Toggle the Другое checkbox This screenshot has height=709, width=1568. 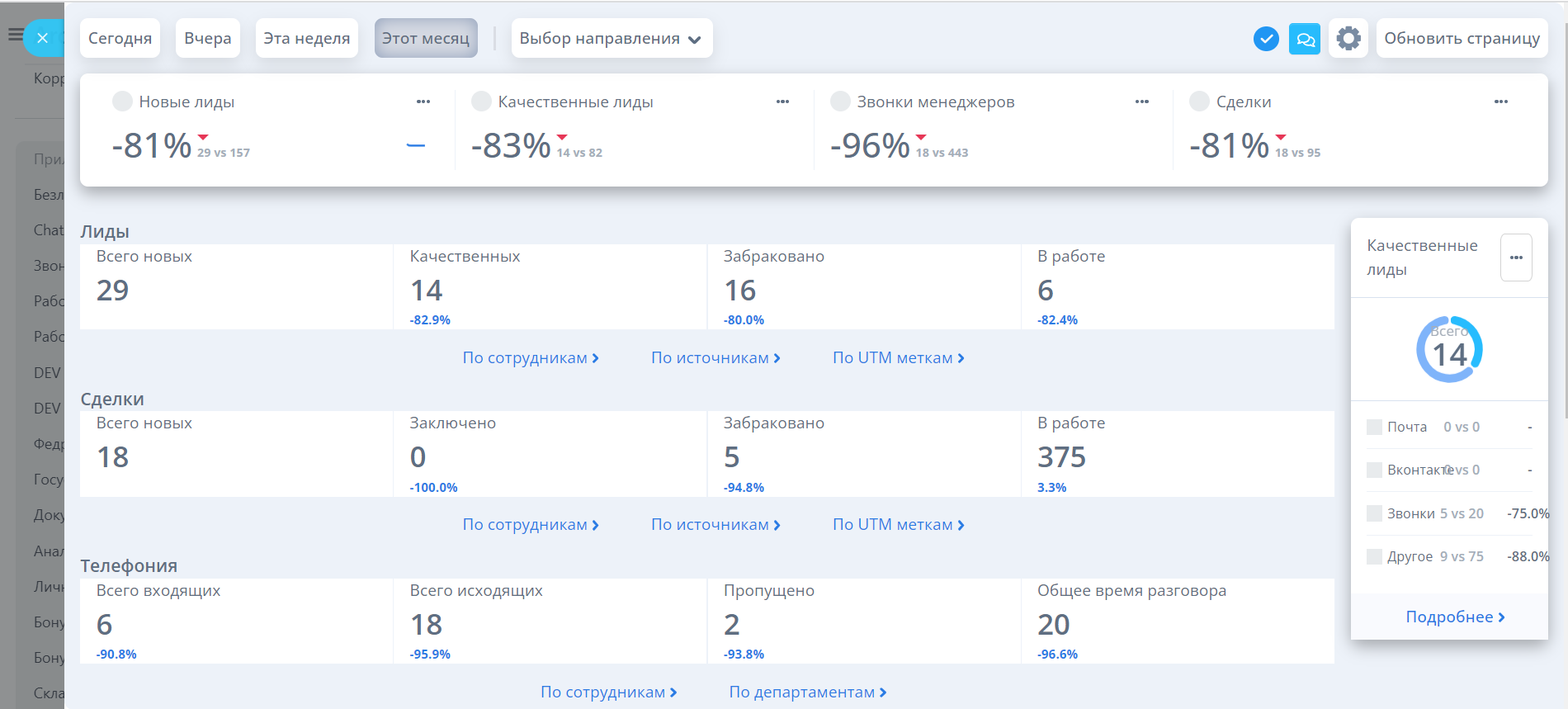click(1374, 556)
